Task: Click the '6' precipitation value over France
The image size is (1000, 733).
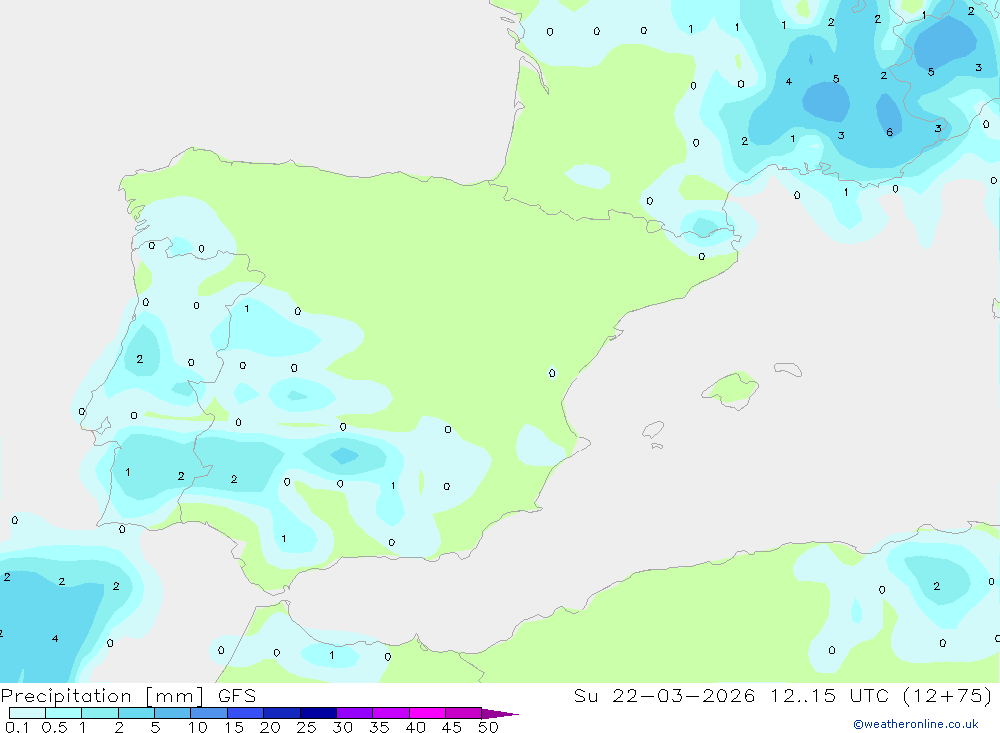Action: click(890, 133)
